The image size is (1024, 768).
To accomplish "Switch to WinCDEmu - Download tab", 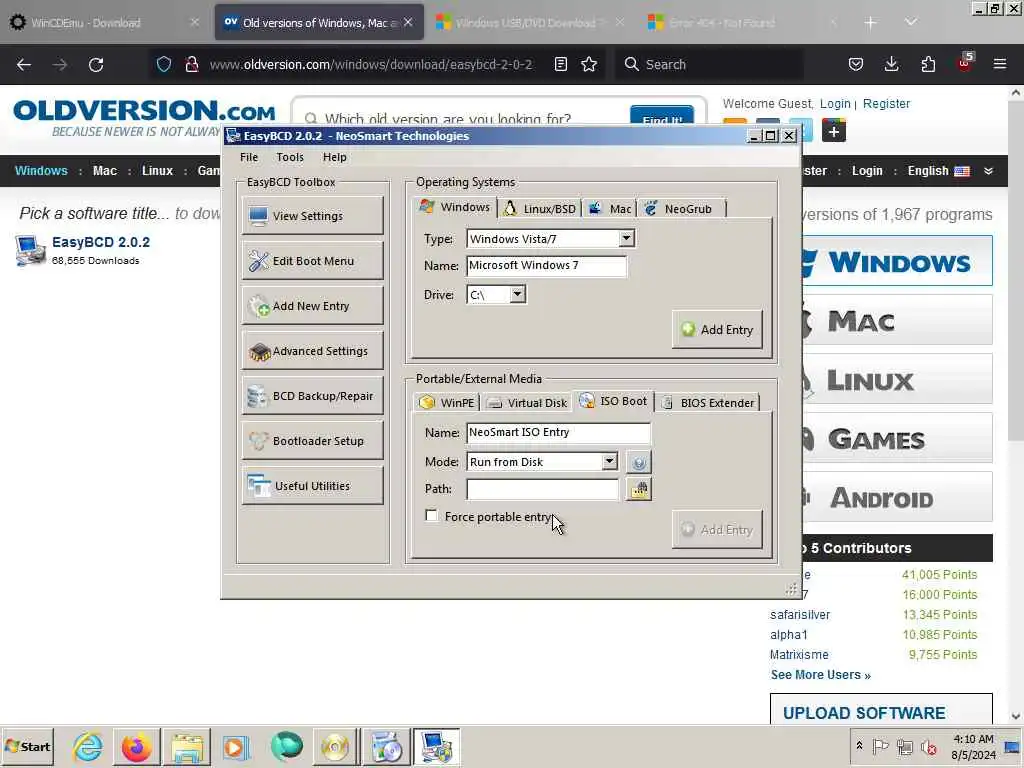I will tap(104, 23).
